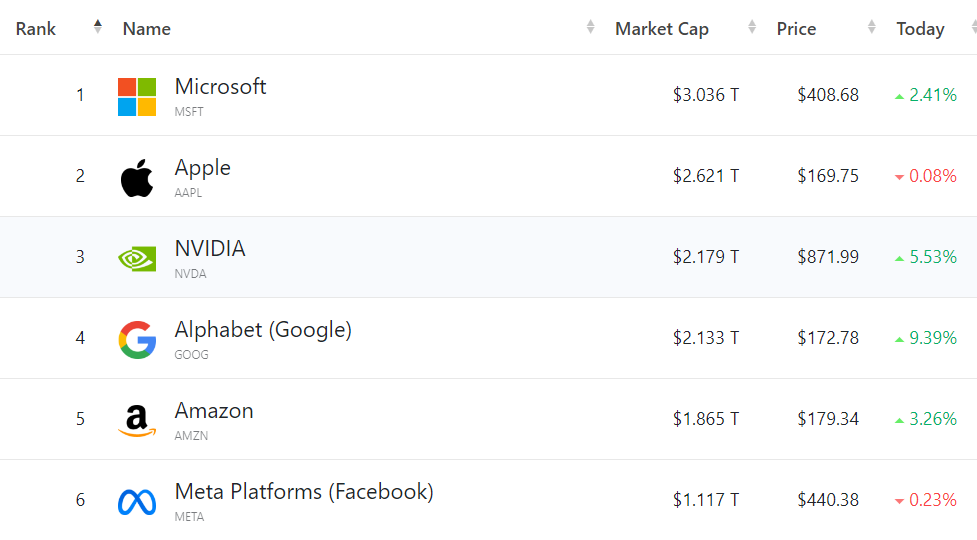The width and height of the screenshot is (977, 540).
Task: Click the NVIDIA logo icon
Action: click(137, 258)
